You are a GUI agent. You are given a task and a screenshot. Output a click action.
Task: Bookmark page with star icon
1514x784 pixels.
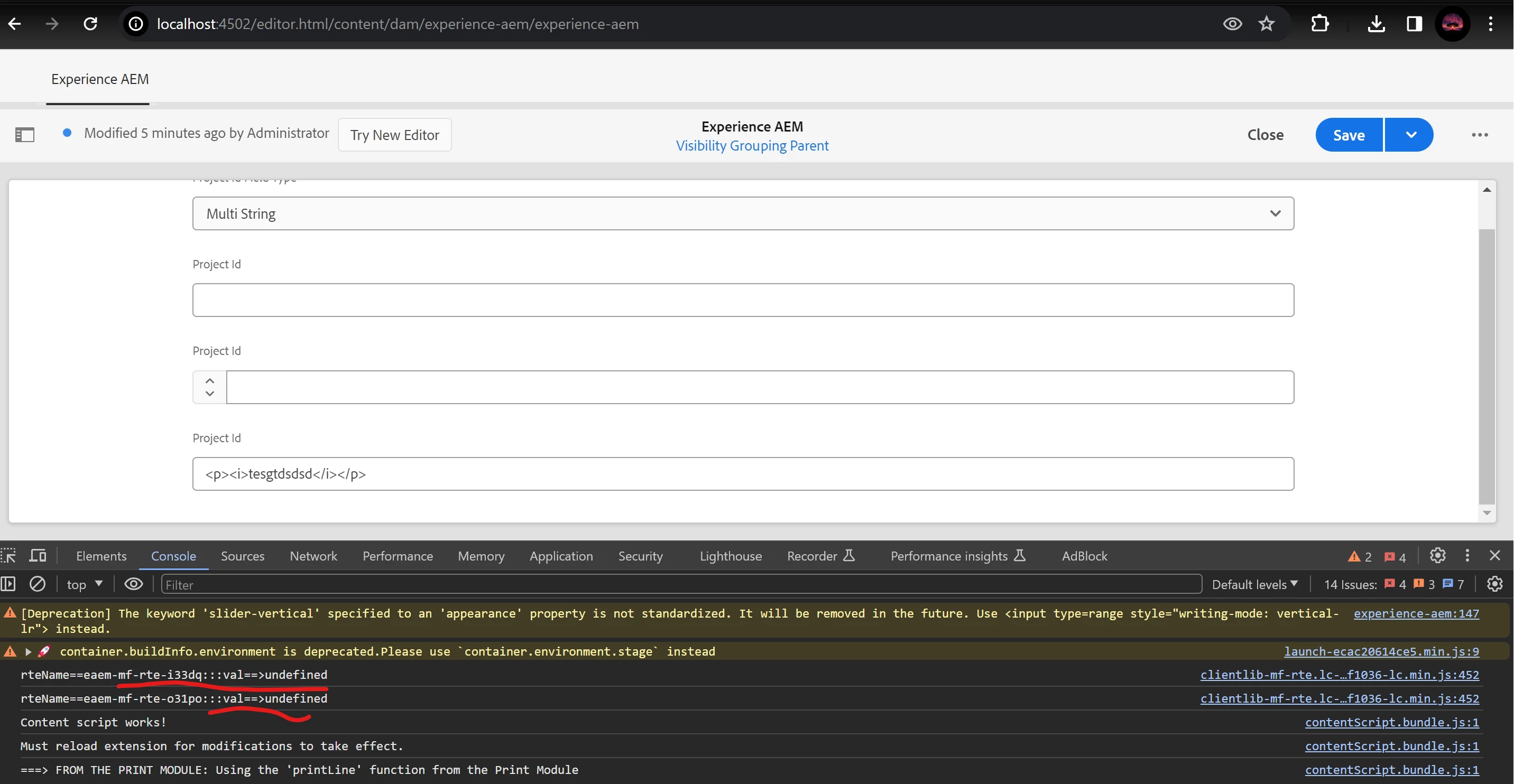pyautogui.click(x=1266, y=24)
